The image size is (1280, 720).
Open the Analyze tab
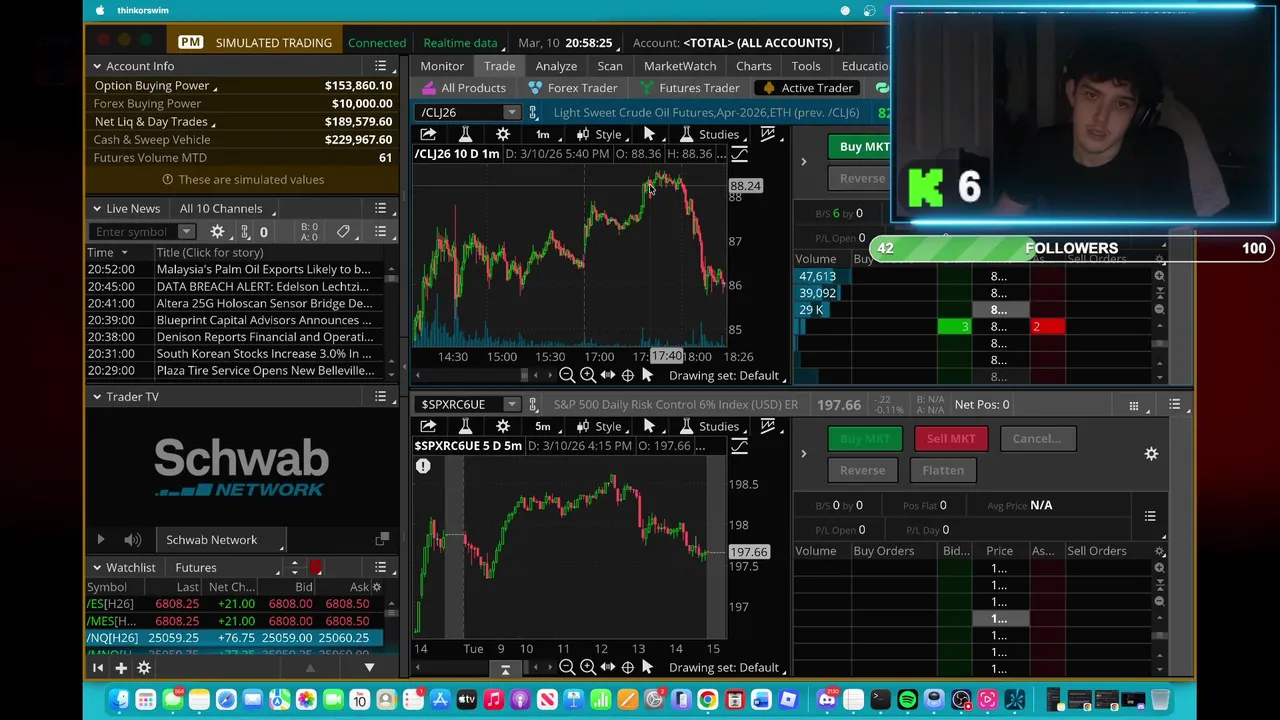tap(556, 66)
